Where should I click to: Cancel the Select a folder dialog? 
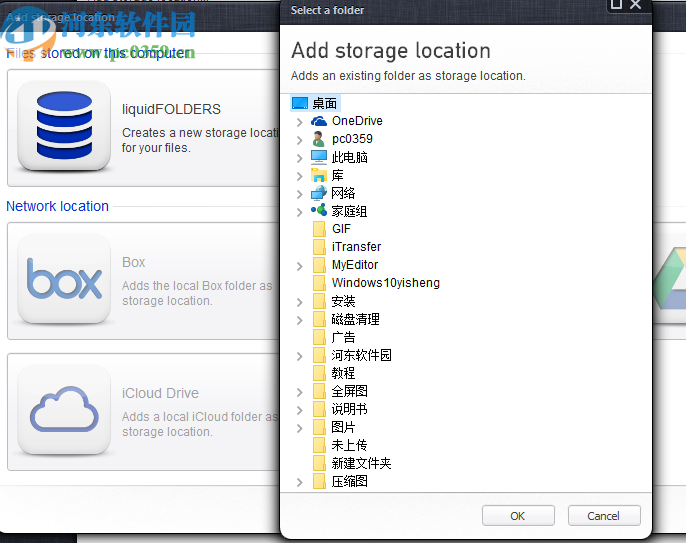tap(604, 516)
